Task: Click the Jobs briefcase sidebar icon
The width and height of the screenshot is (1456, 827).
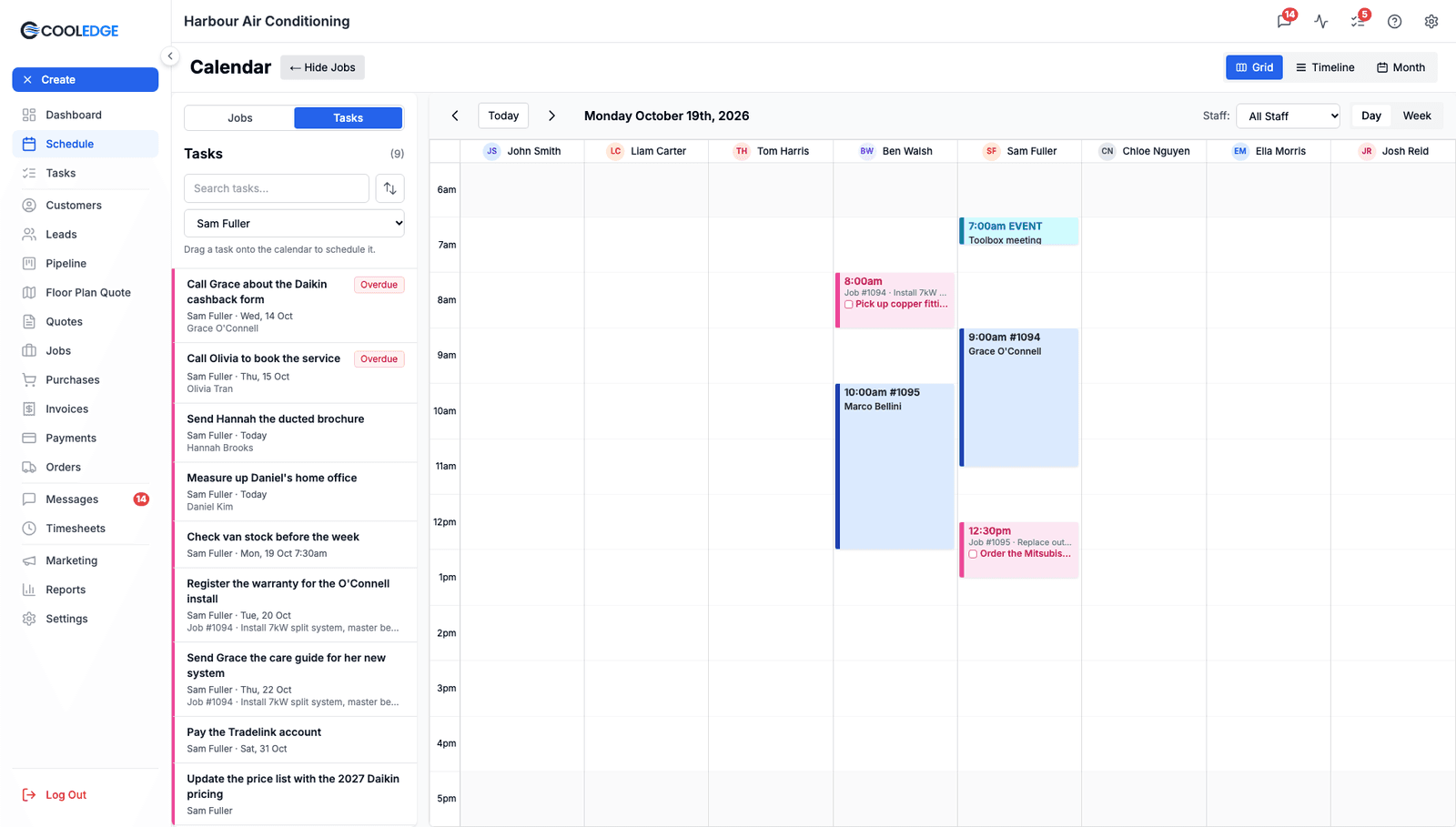Action: pos(29,350)
